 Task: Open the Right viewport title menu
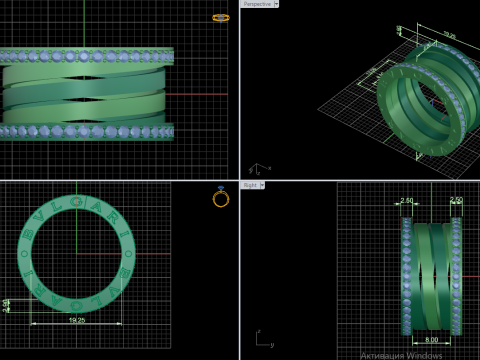click(x=250, y=185)
